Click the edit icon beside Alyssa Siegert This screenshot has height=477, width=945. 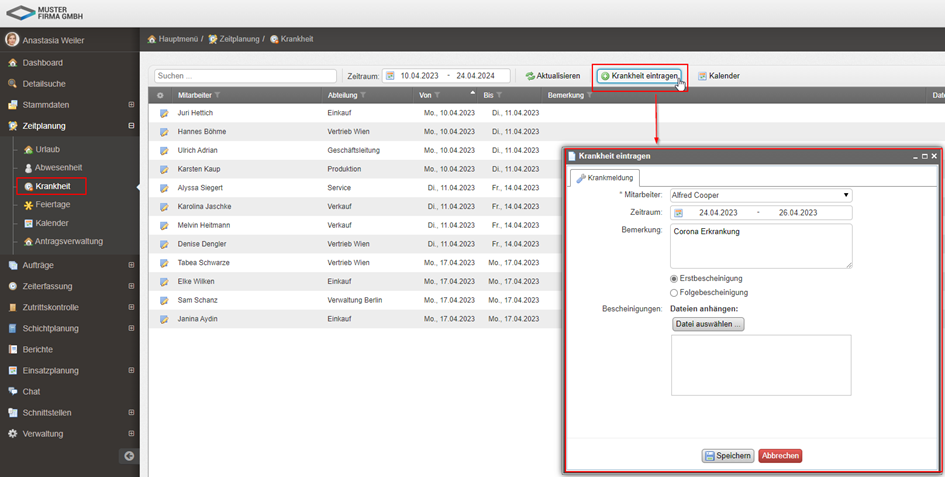tap(163, 188)
